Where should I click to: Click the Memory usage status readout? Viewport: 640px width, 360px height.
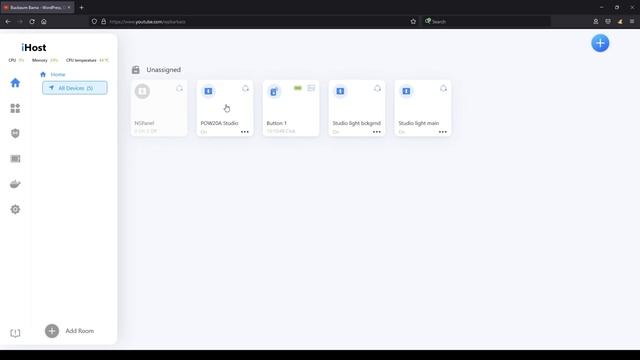pyautogui.click(x=45, y=60)
